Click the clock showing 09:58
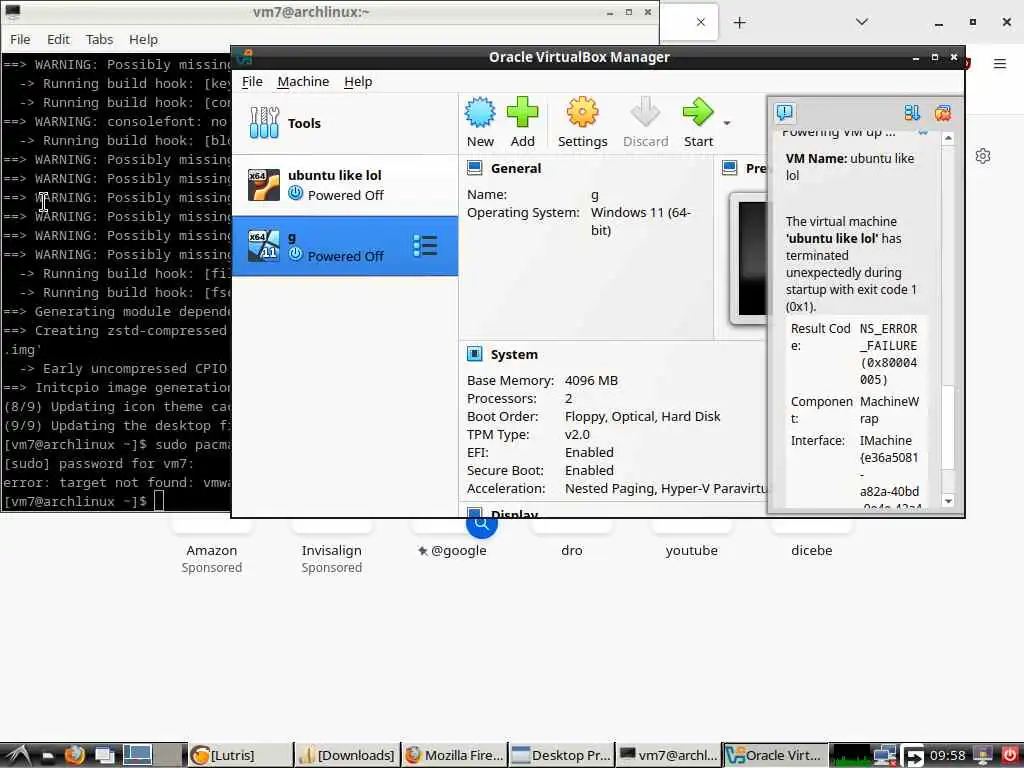 click(947, 755)
